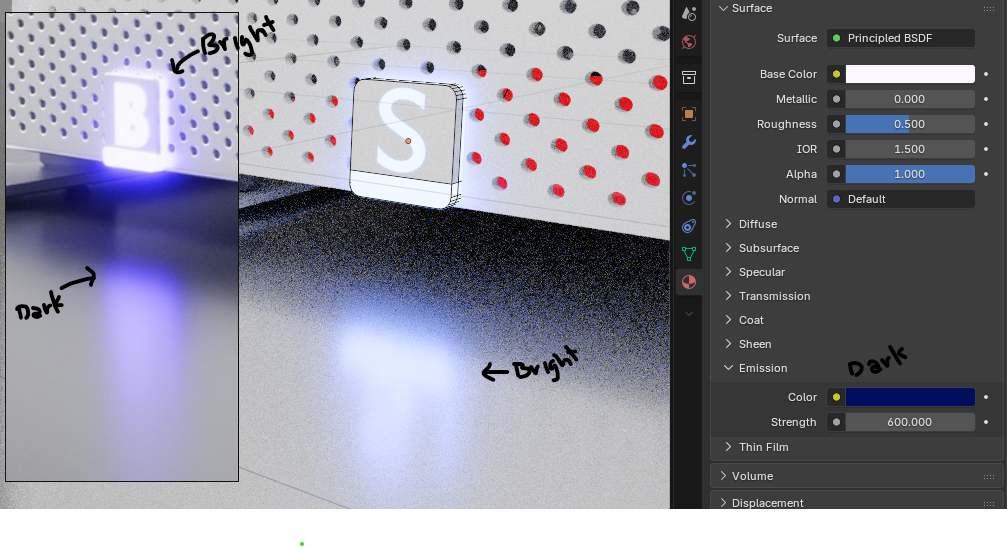The image size is (1007, 547).
Task: Open the Object Data mesh tab
Action: tap(688, 254)
